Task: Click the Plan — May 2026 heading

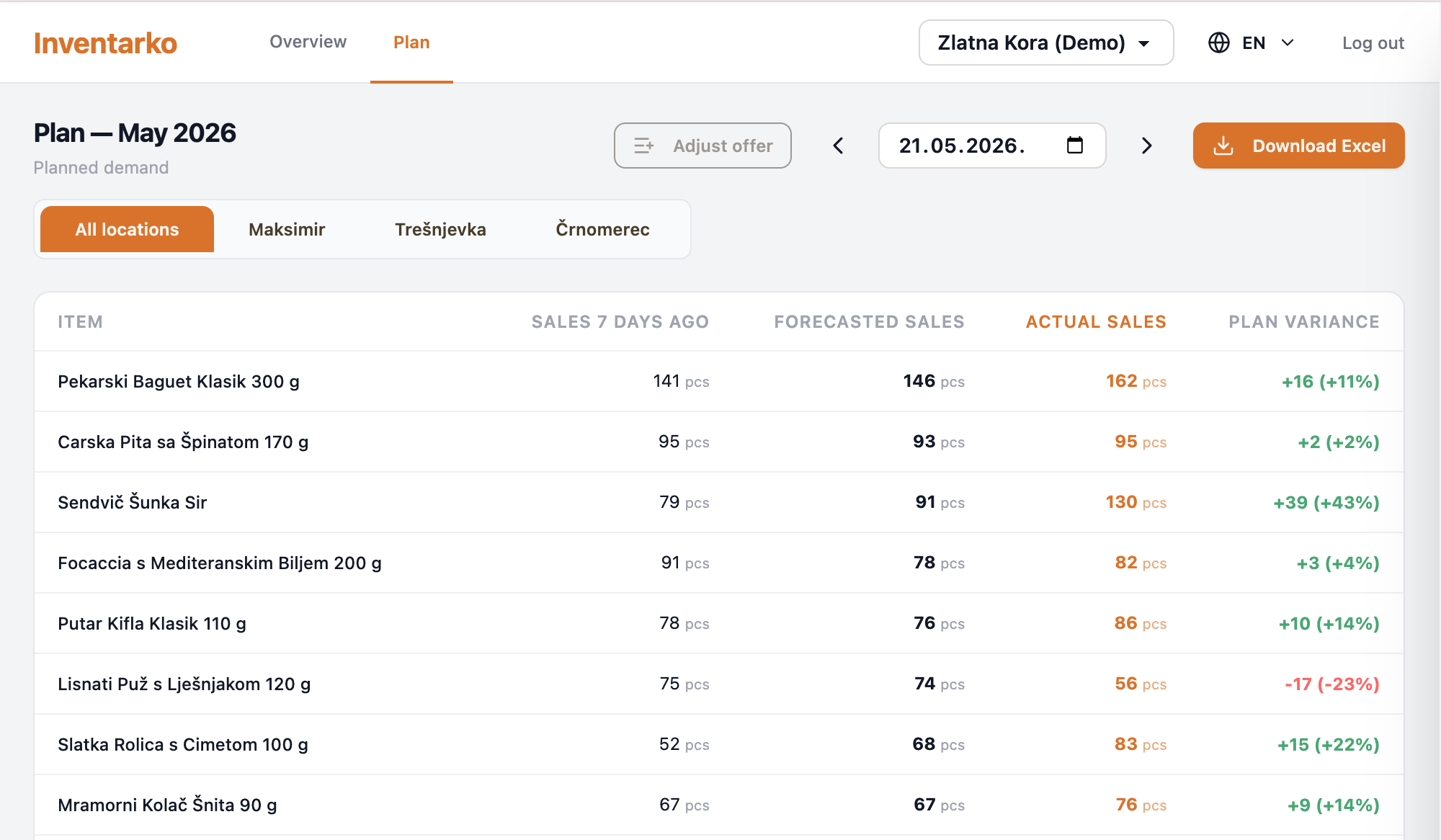Action: pyautogui.click(x=135, y=133)
